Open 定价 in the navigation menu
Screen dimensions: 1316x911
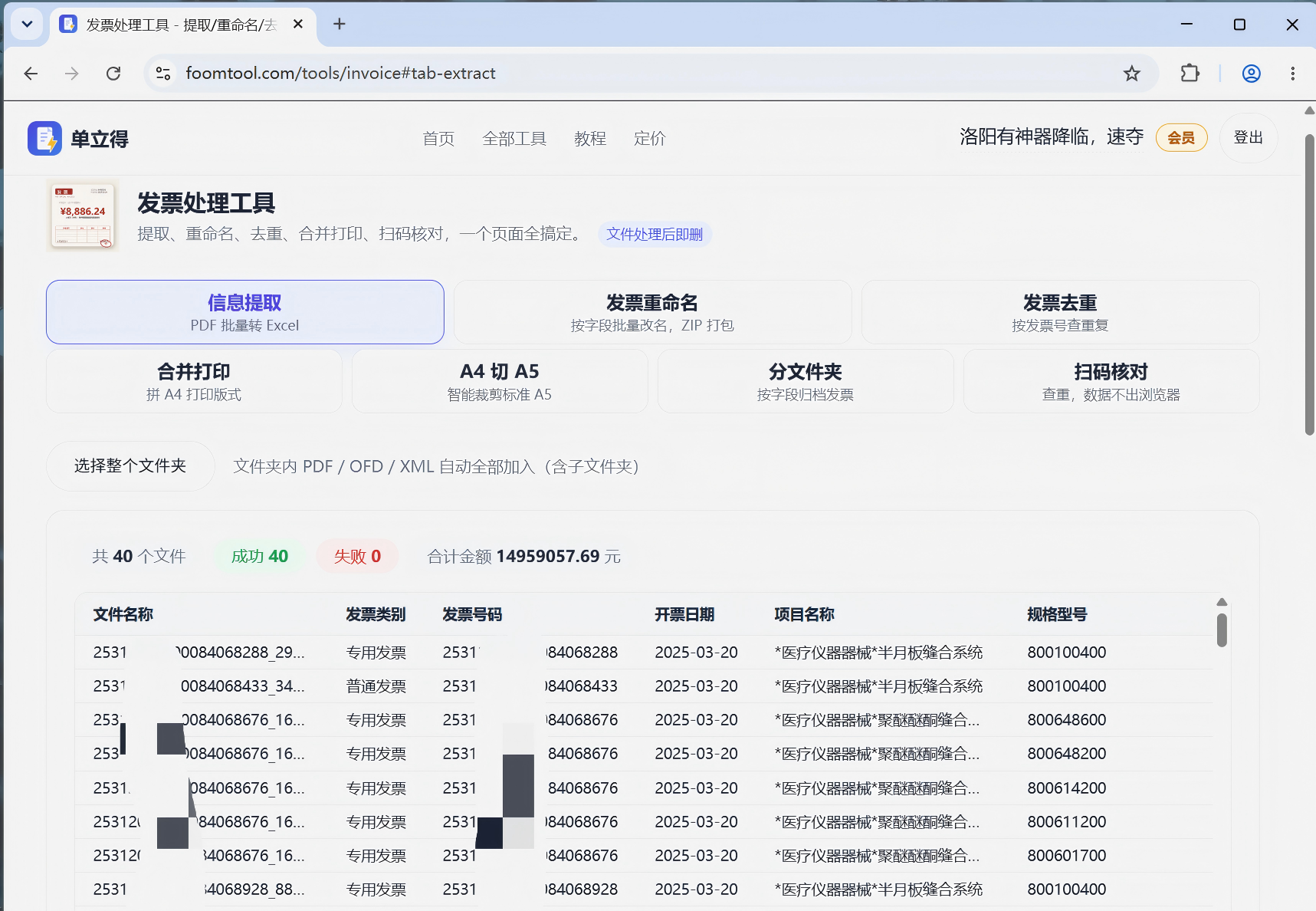(650, 139)
